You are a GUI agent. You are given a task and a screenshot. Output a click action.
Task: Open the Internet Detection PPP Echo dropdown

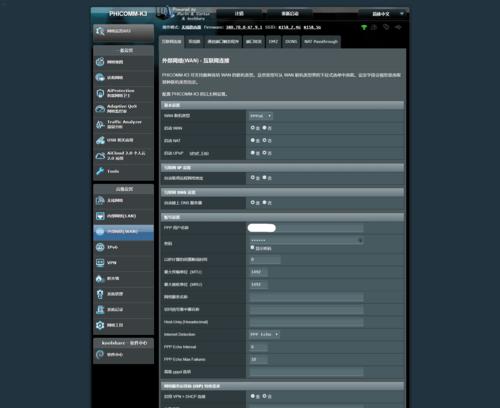tap(264, 334)
